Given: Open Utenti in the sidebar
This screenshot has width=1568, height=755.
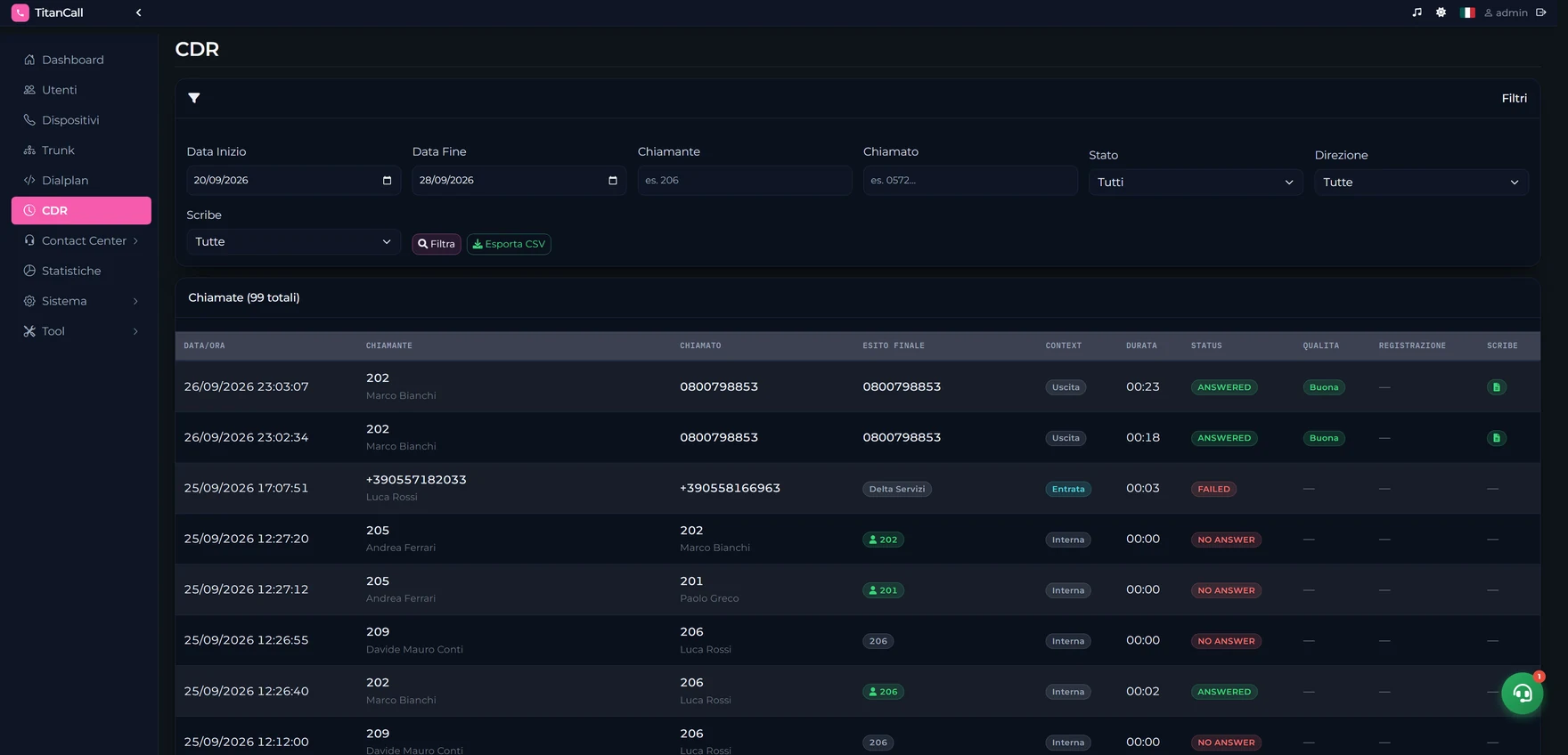Looking at the screenshot, I should [x=81, y=90].
